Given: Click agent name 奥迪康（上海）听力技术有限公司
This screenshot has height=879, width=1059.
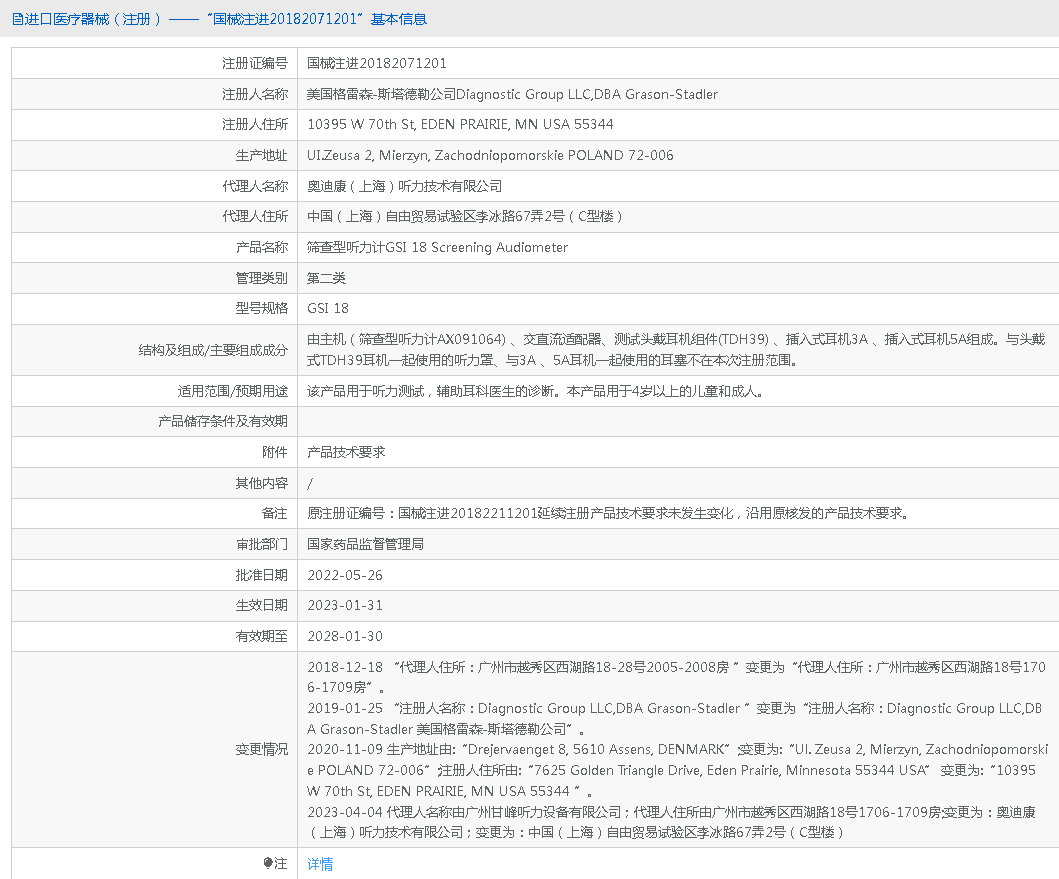Looking at the screenshot, I should coord(404,186).
